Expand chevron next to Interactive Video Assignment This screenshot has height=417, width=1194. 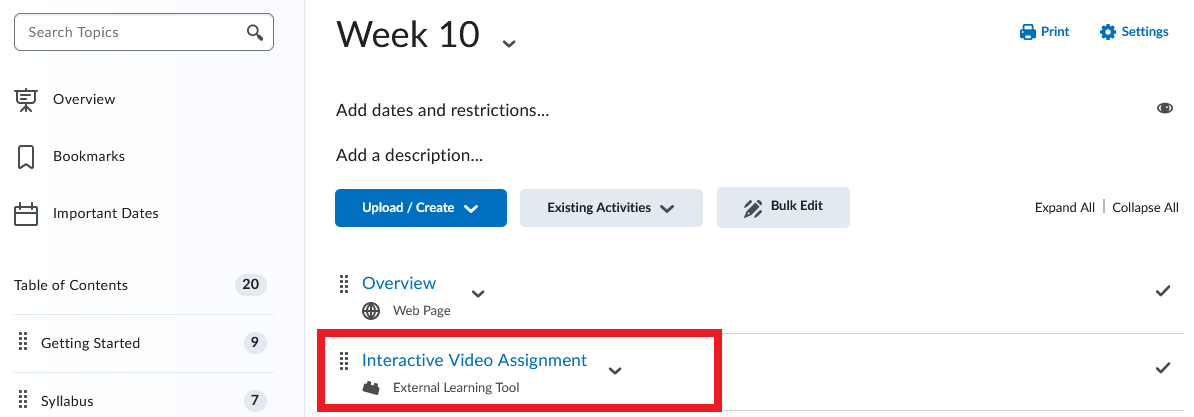(615, 371)
